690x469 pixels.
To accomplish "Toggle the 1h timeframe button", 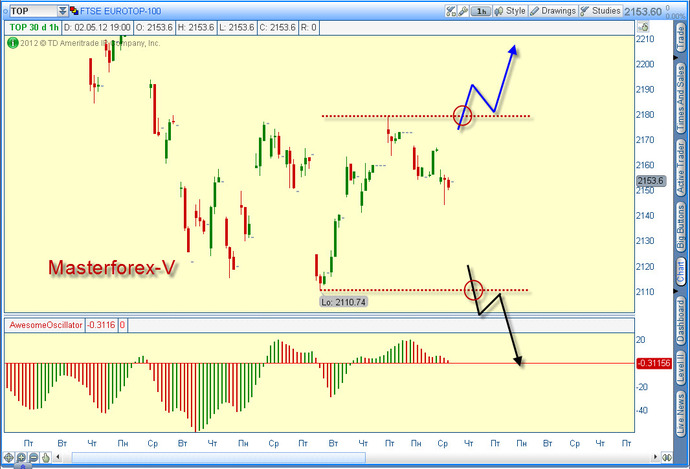I will click(x=481, y=11).
